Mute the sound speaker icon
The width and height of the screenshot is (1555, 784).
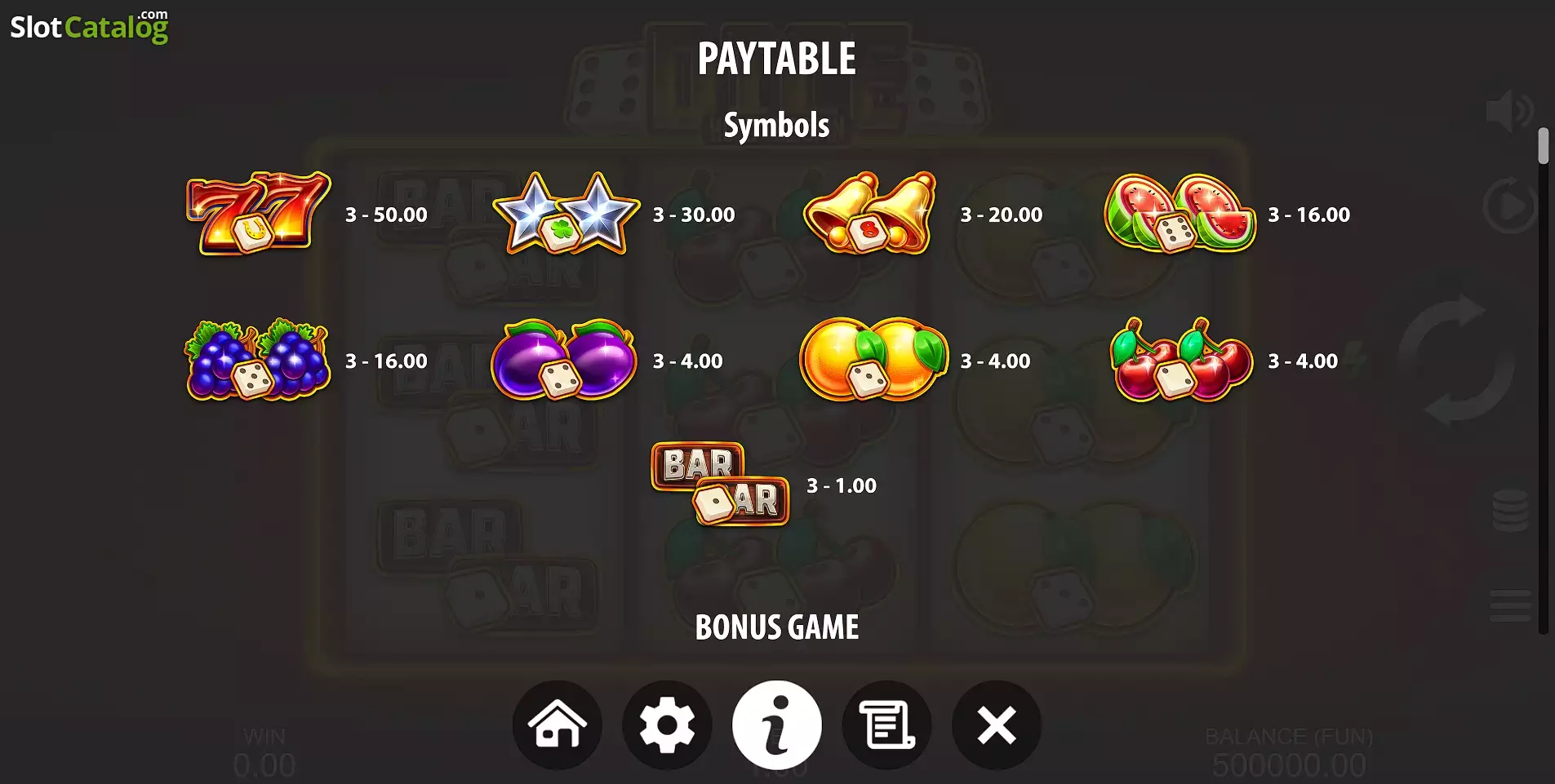(1508, 110)
